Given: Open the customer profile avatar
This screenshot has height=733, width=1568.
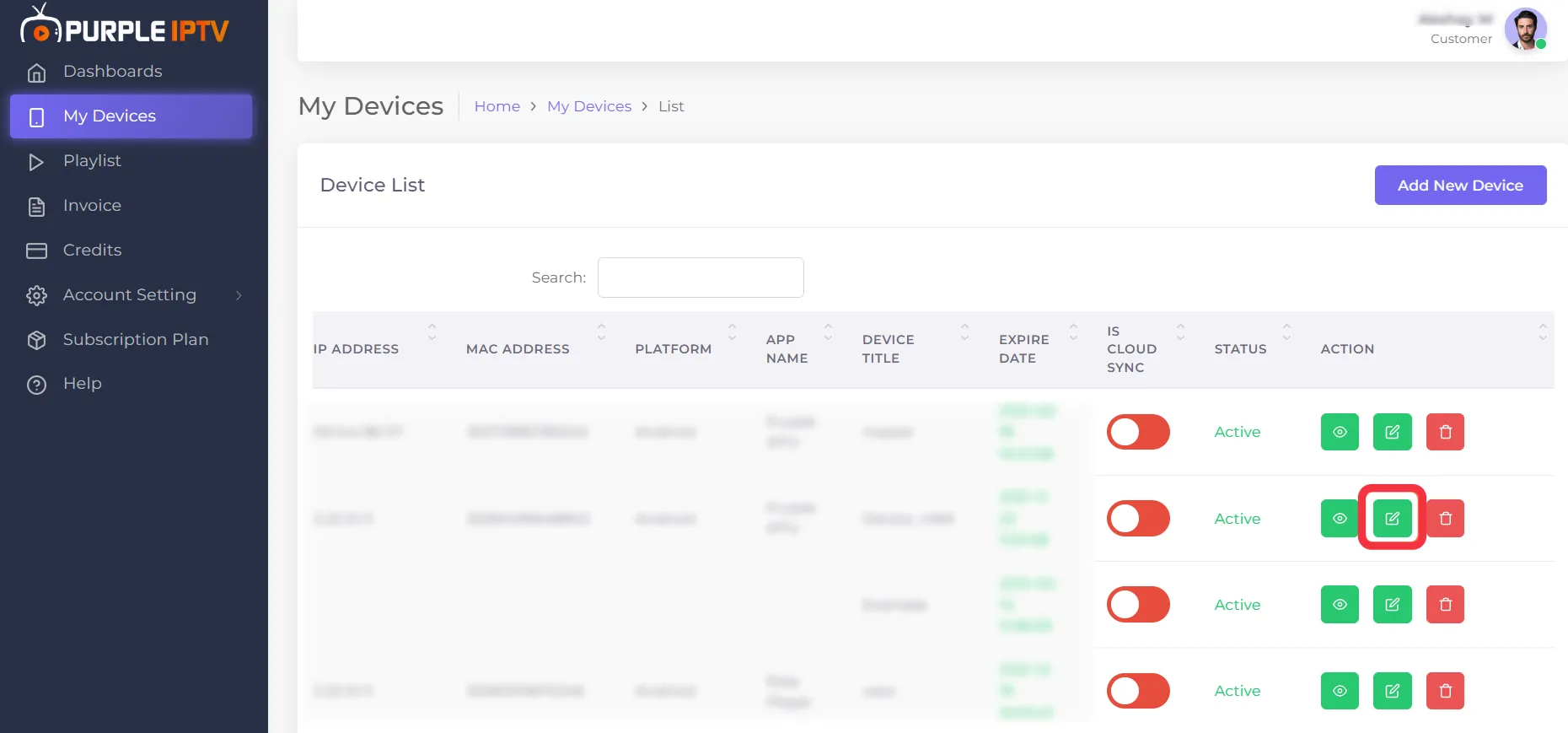Looking at the screenshot, I should coord(1525,30).
